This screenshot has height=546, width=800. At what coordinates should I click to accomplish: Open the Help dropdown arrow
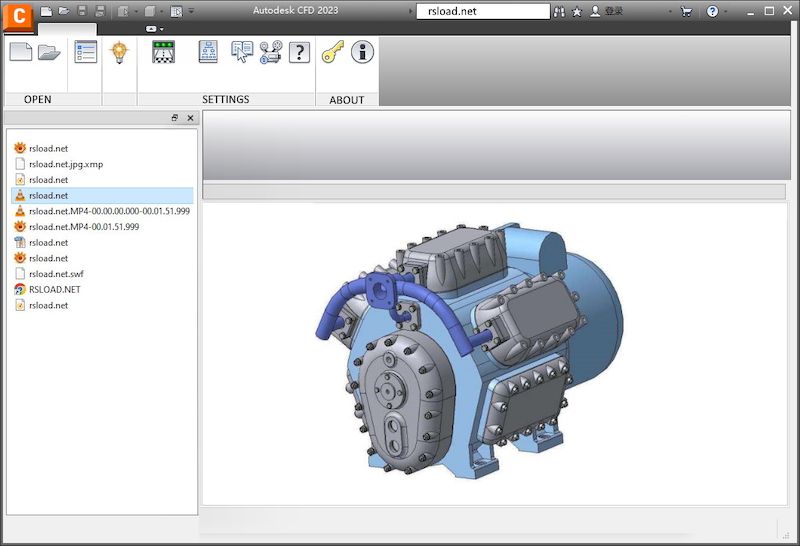coord(726,11)
